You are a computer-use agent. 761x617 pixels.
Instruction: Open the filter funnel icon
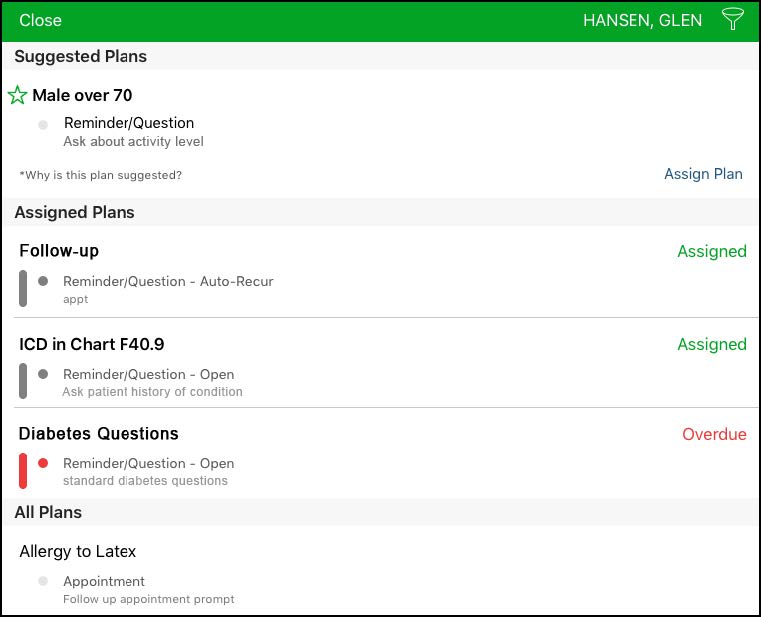[732, 19]
